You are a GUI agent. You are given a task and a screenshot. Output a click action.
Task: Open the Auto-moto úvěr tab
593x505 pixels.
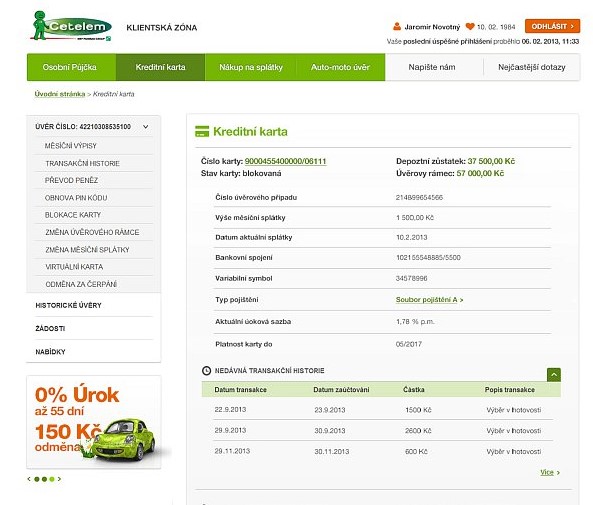point(340,67)
